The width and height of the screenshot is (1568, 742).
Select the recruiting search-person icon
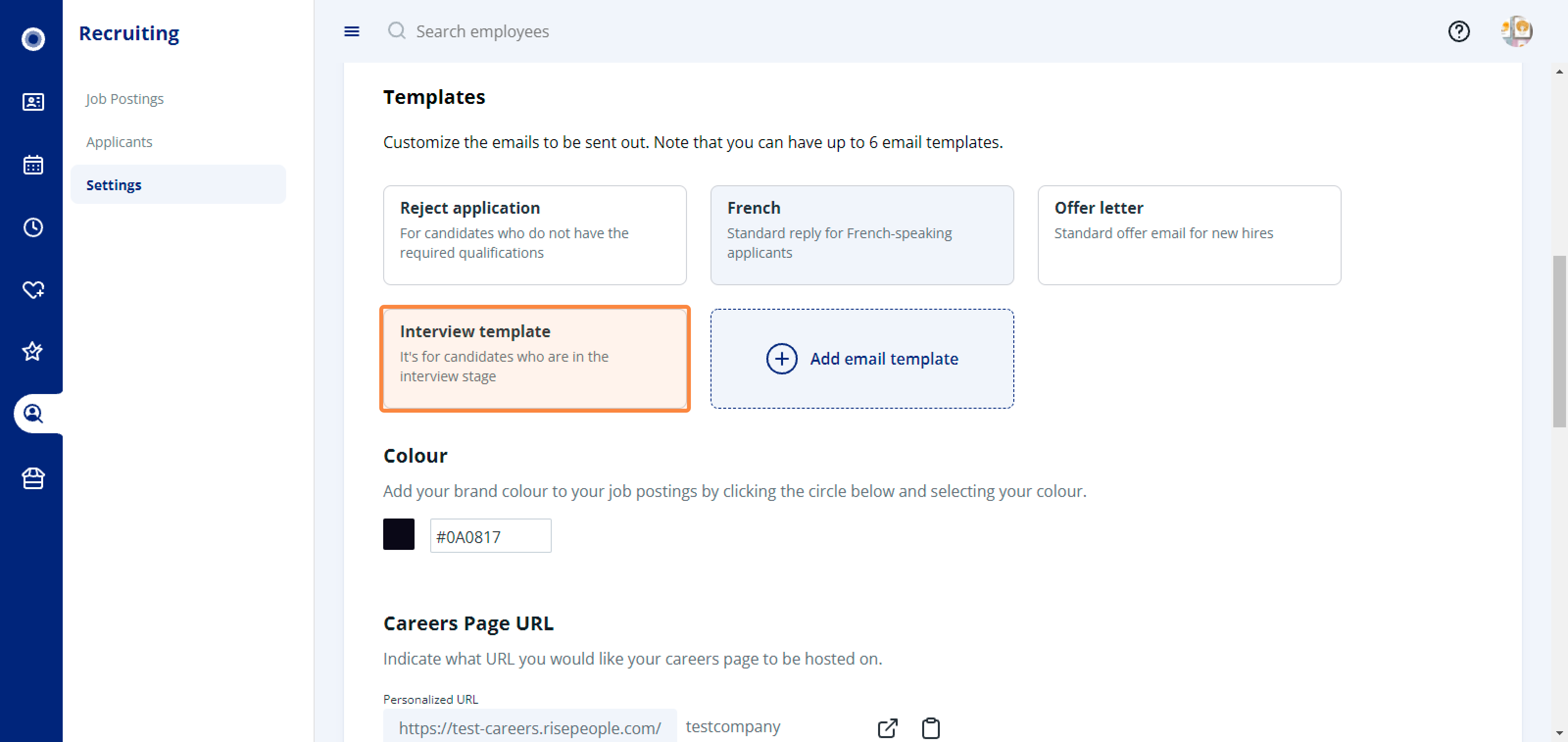tap(33, 414)
